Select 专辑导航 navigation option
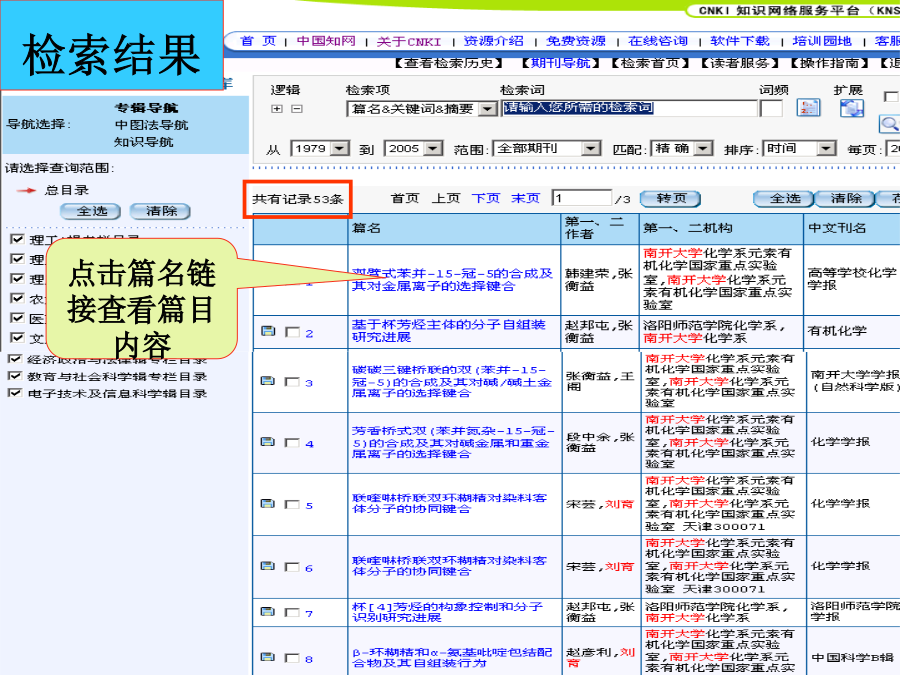900x675 pixels. coord(146,108)
